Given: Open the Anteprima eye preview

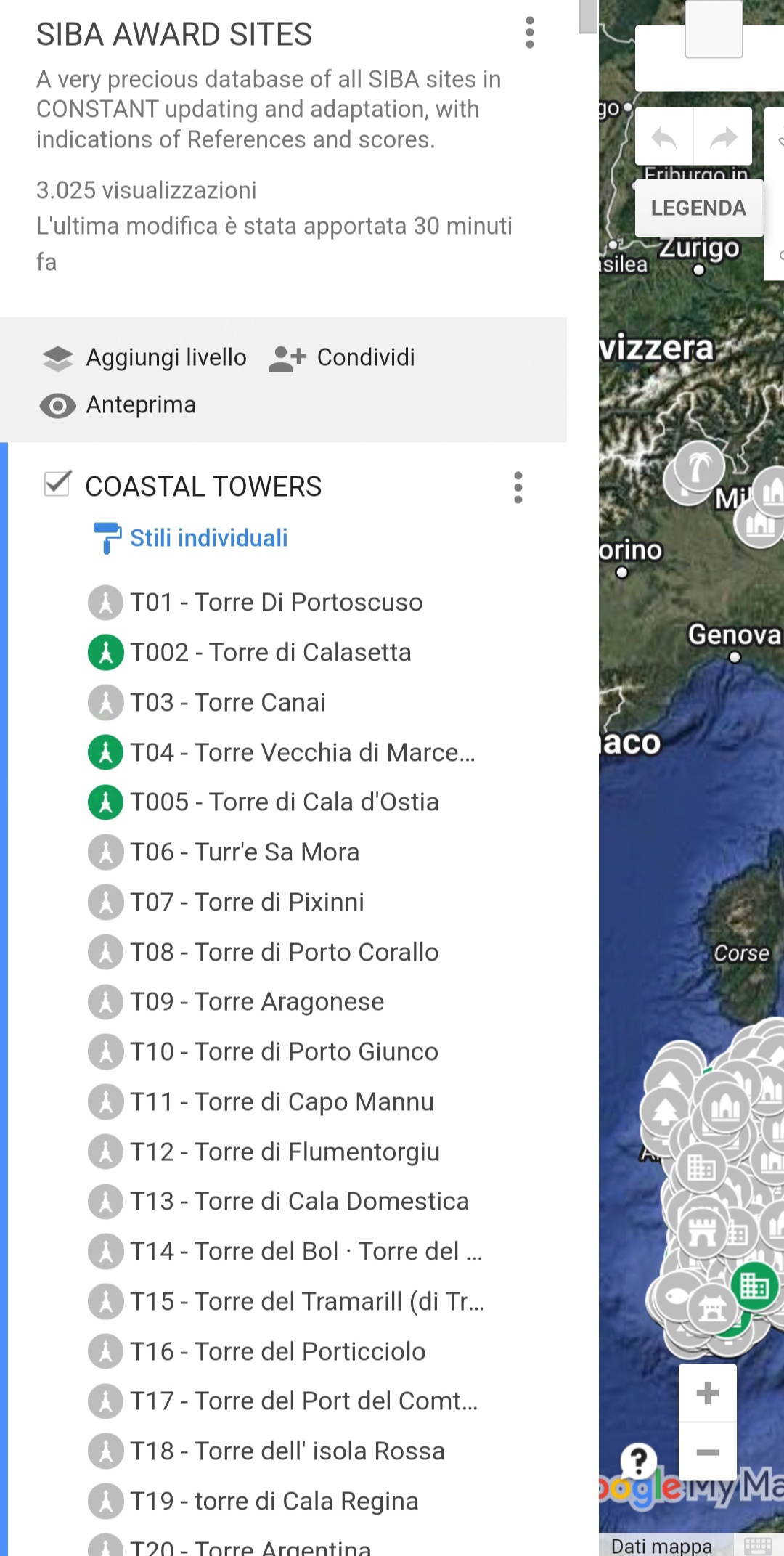Looking at the screenshot, I should tap(58, 405).
